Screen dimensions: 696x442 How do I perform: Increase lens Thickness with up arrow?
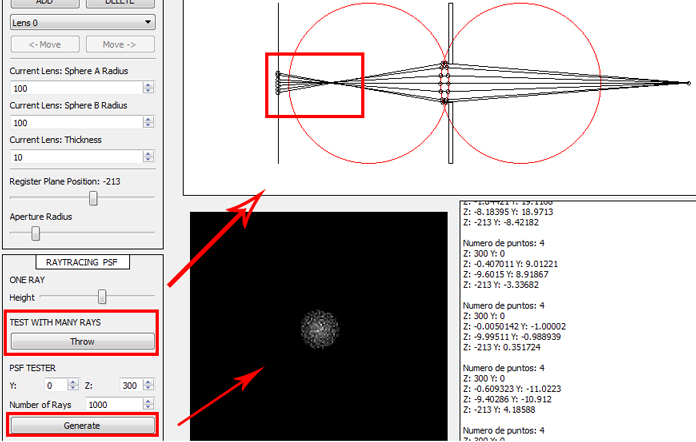(148, 154)
